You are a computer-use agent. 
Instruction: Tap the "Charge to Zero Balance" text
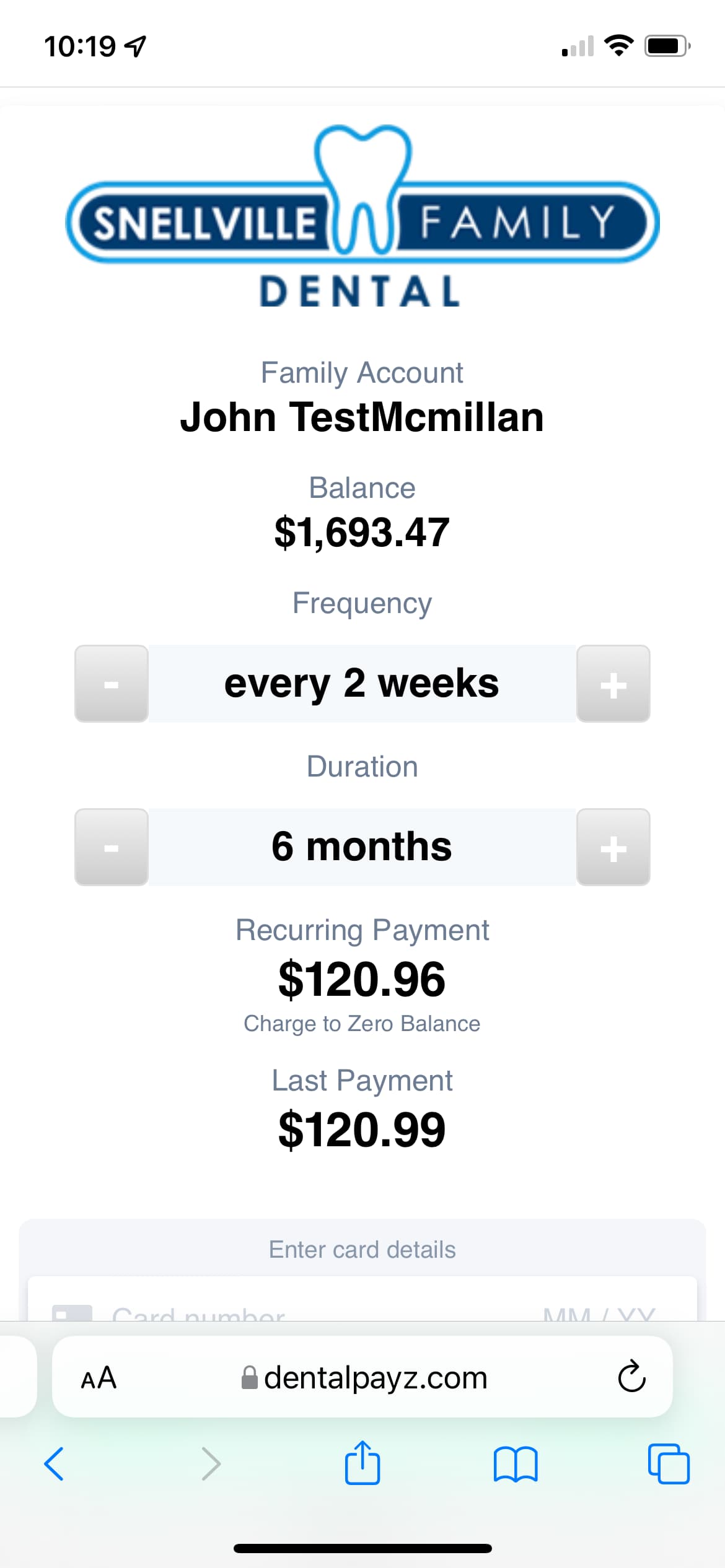[x=362, y=1024]
